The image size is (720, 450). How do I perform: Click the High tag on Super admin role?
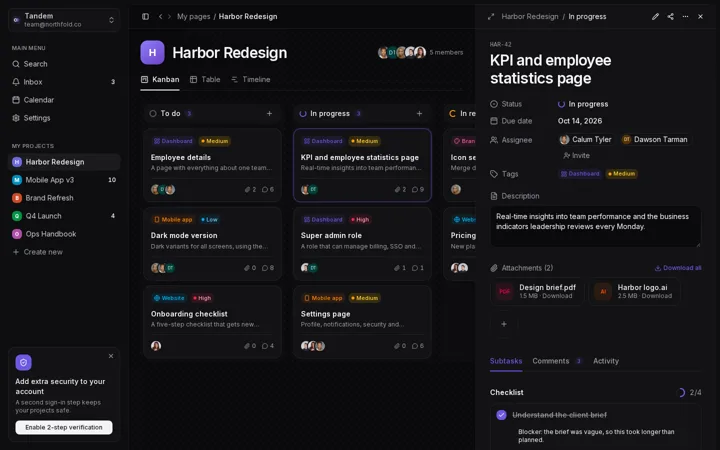coord(360,219)
